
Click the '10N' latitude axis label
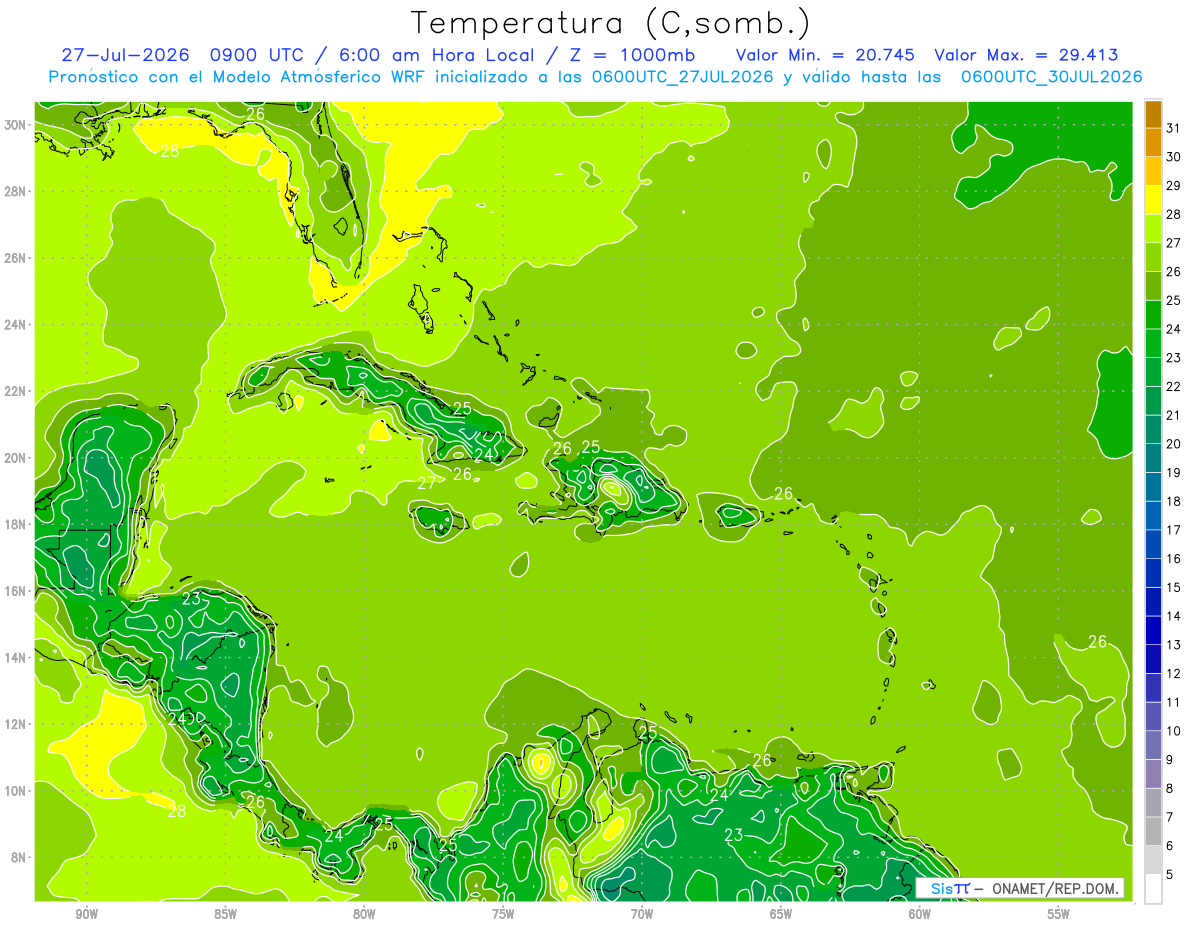tap(14, 790)
